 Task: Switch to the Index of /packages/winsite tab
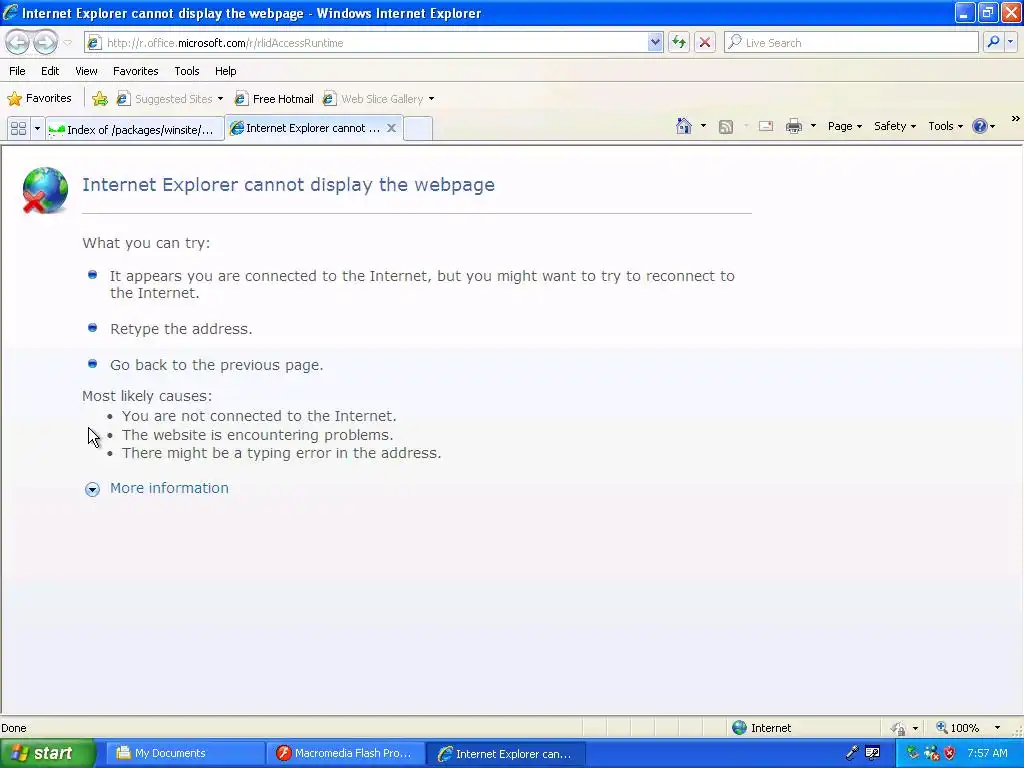(135, 129)
